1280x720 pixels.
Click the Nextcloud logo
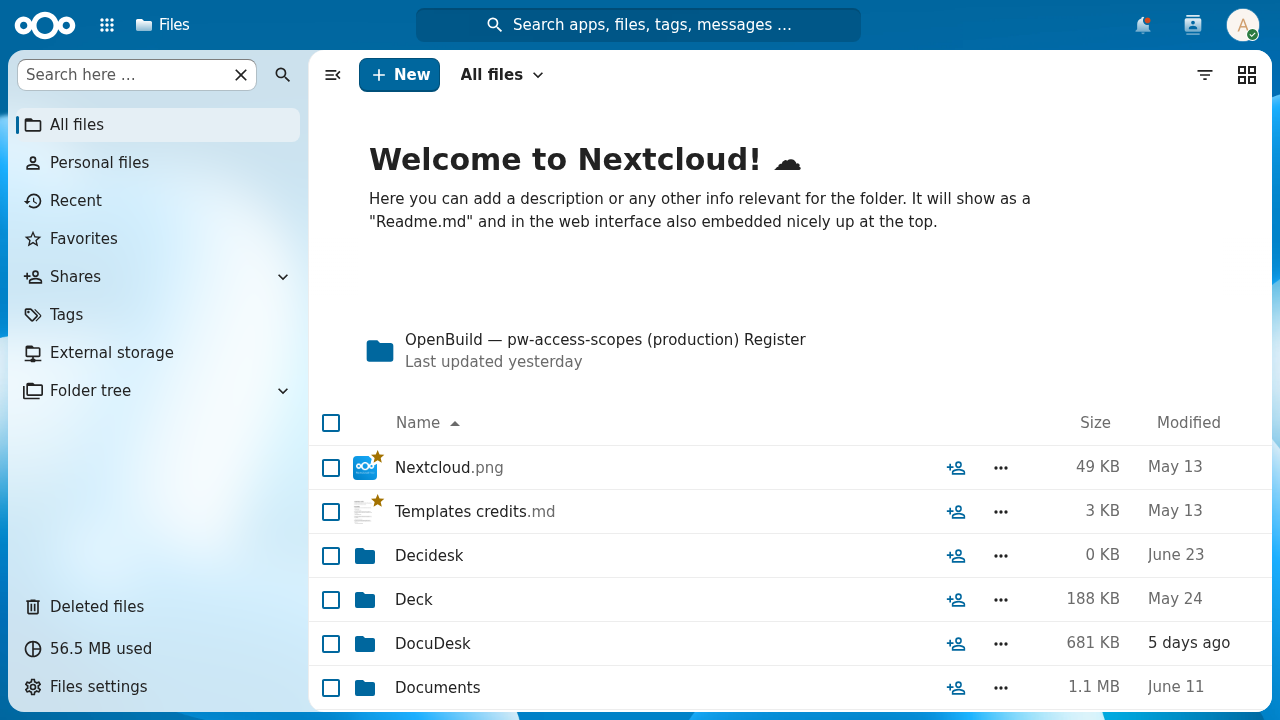tap(45, 25)
